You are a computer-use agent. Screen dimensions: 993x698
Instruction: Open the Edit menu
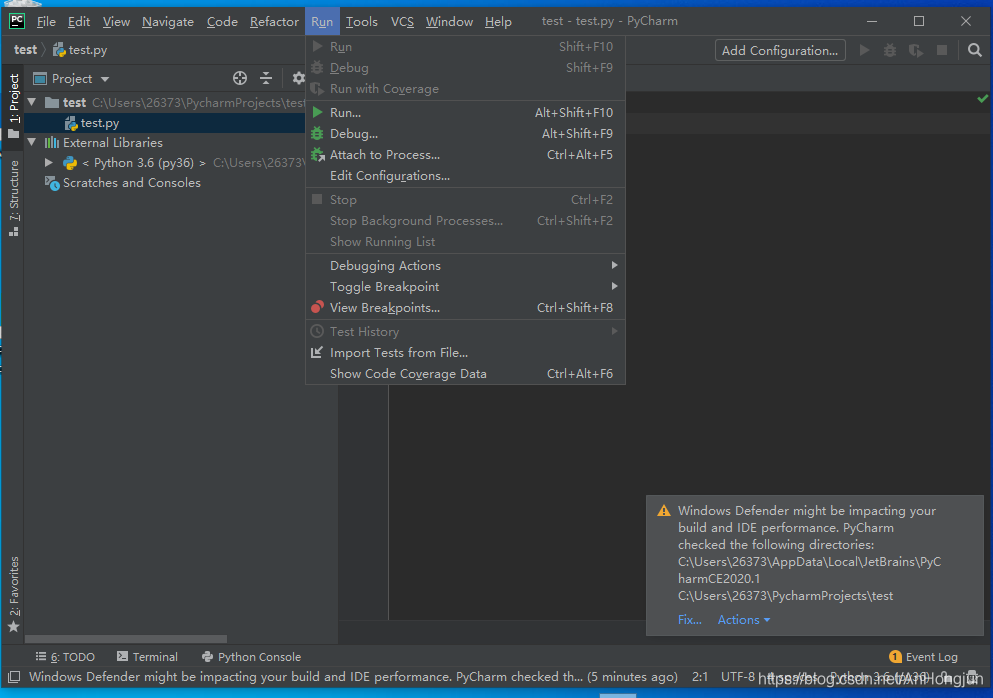(79, 22)
